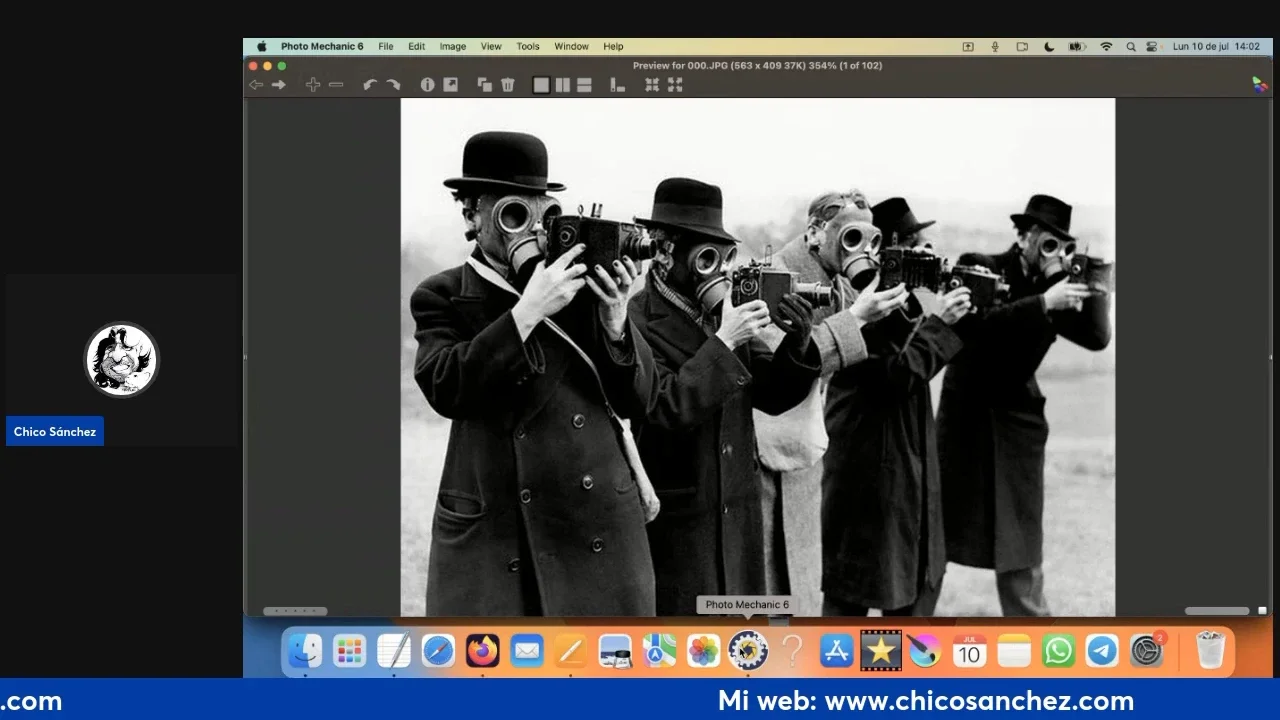Switch to stacked top-bottom image layout
Image resolution: width=1280 pixels, height=720 pixels.
coord(585,85)
